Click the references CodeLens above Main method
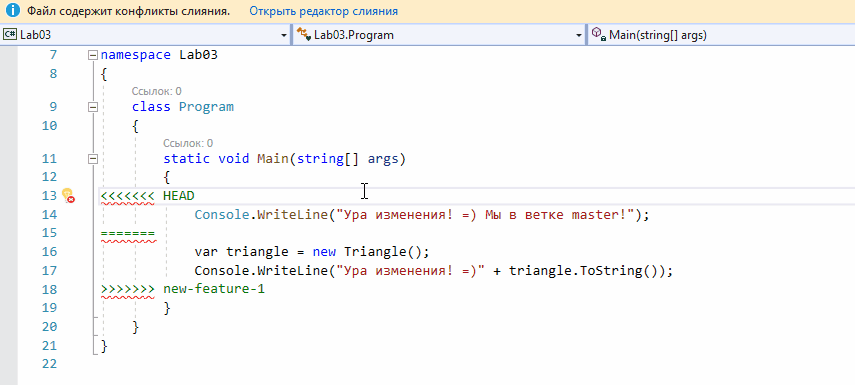855x385 pixels. (x=188, y=143)
